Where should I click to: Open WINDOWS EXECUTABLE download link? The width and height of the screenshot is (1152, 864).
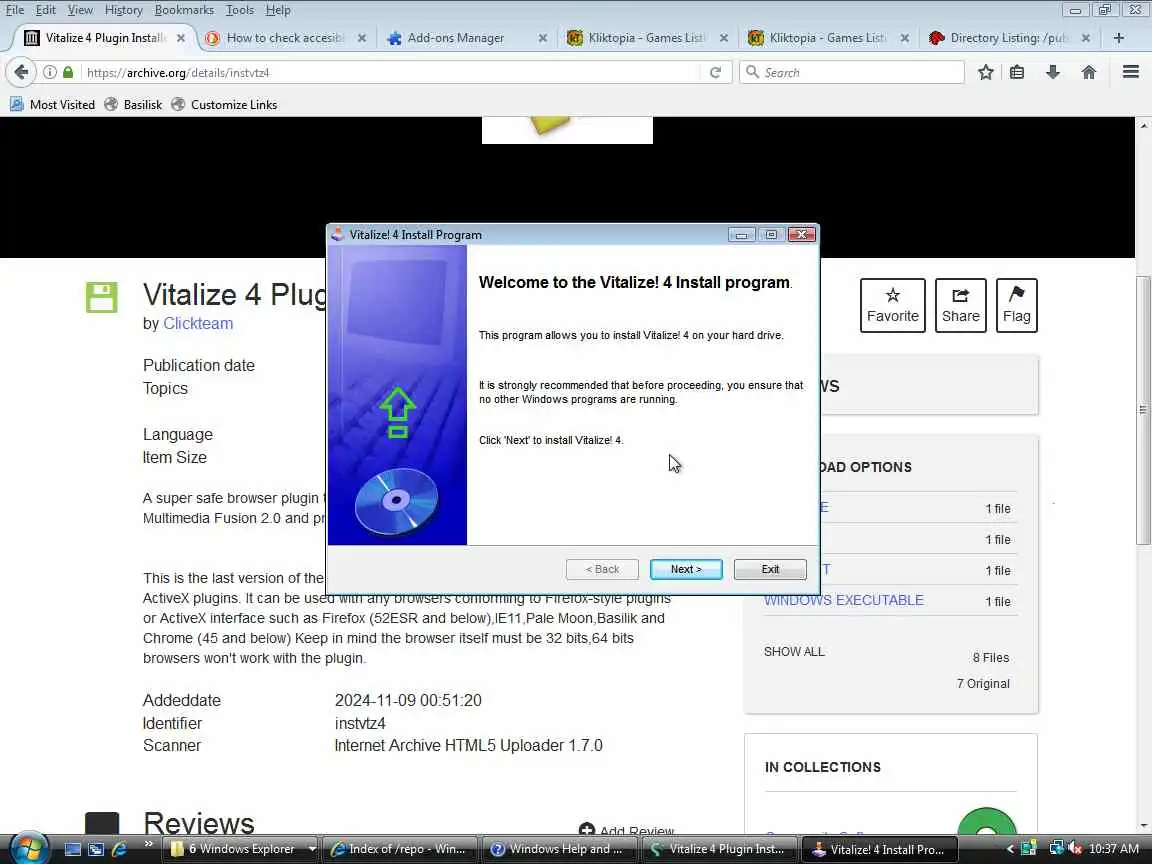pyautogui.click(x=843, y=600)
